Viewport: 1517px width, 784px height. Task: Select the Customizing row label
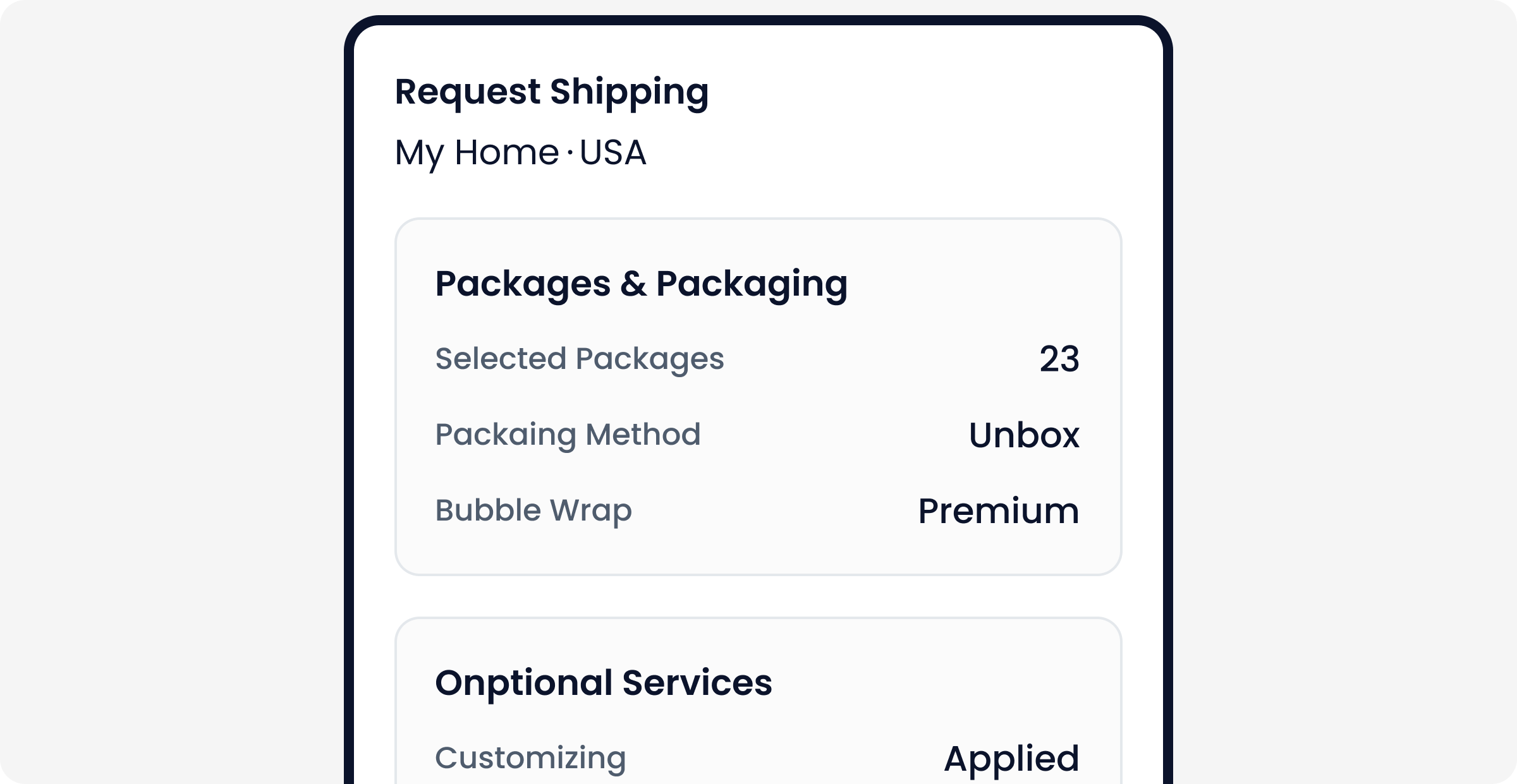pos(530,757)
